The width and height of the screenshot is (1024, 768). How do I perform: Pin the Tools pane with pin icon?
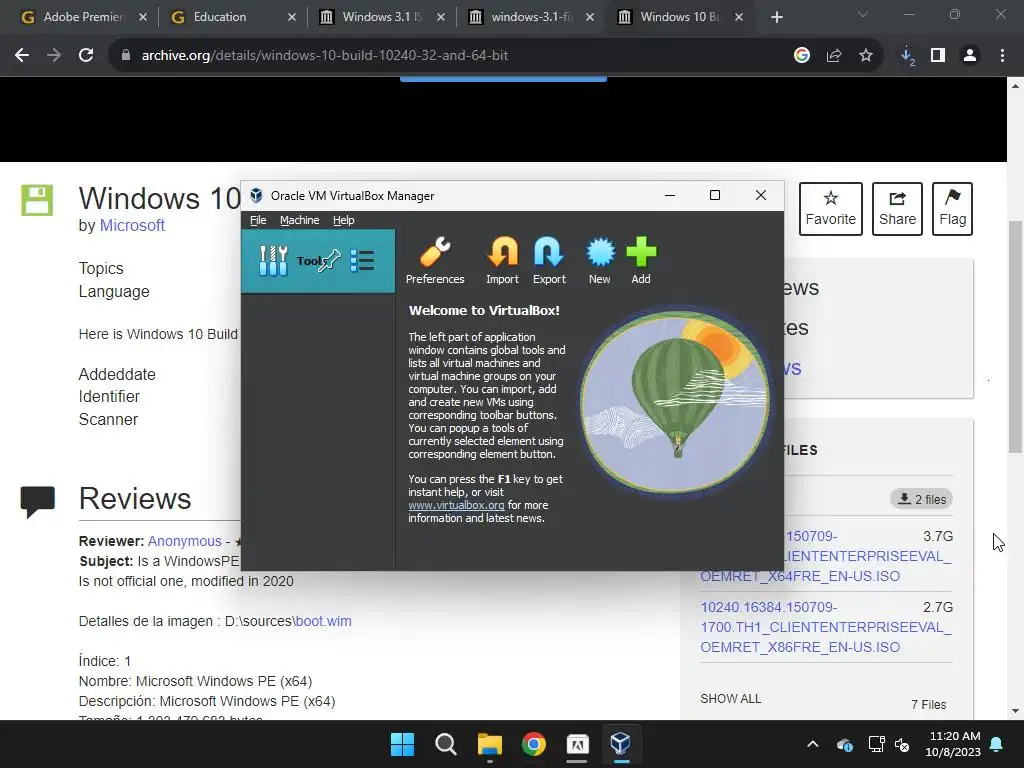[330, 260]
